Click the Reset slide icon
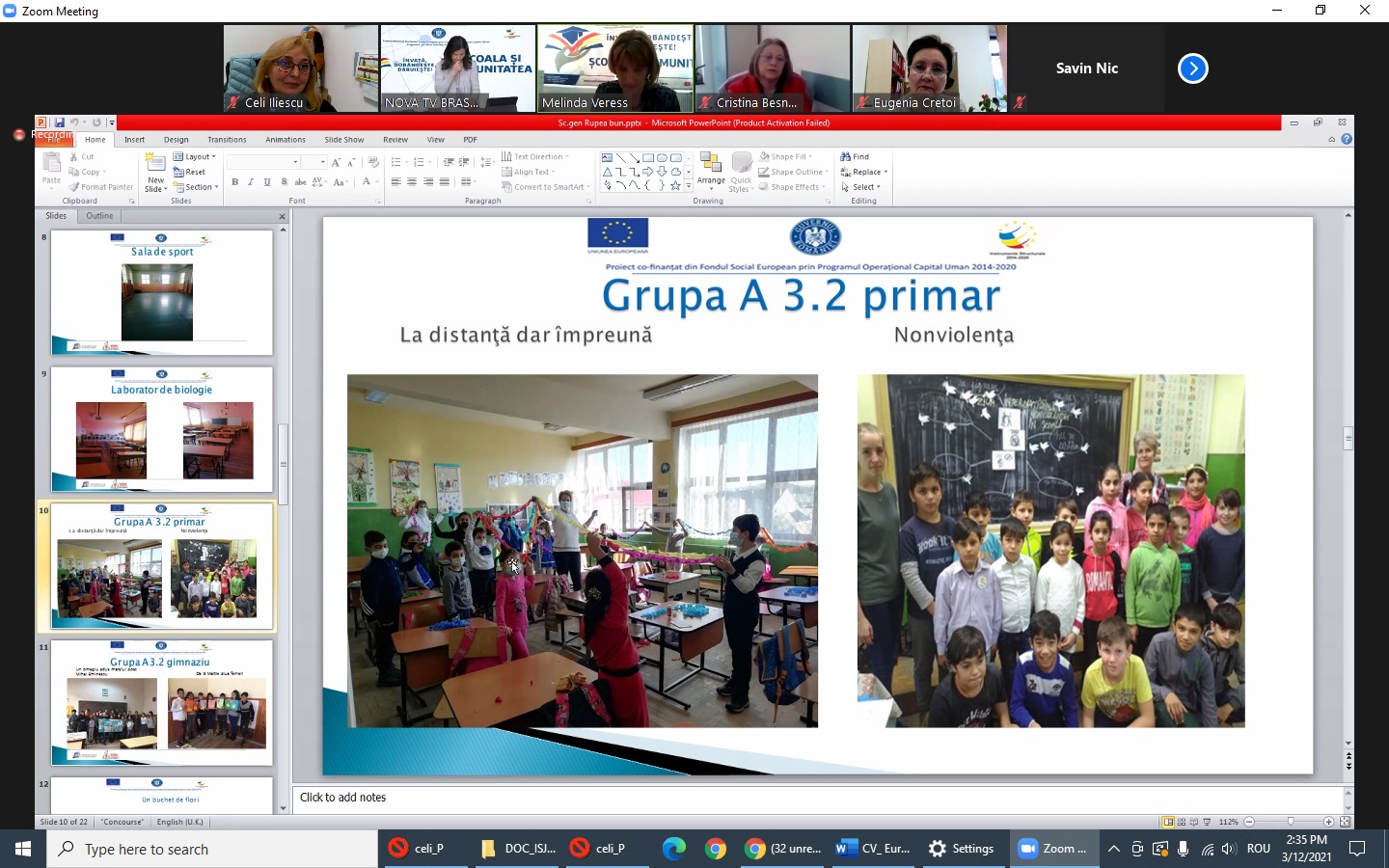The width and height of the screenshot is (1389, 868). coord(190,172)
